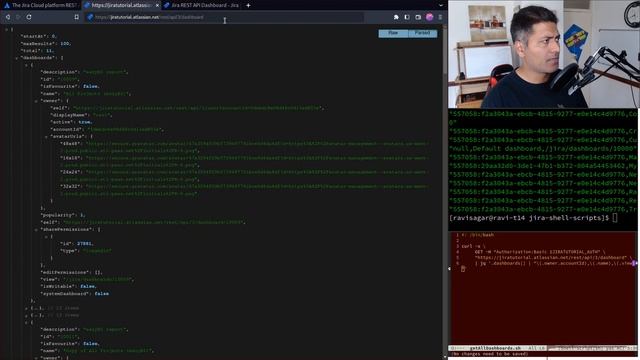Image resolution: width=640 pixels, height=360 pixels.
Task: Click the terminal prompt ravisagar@ravi-t14
Action: coord(529,218)
